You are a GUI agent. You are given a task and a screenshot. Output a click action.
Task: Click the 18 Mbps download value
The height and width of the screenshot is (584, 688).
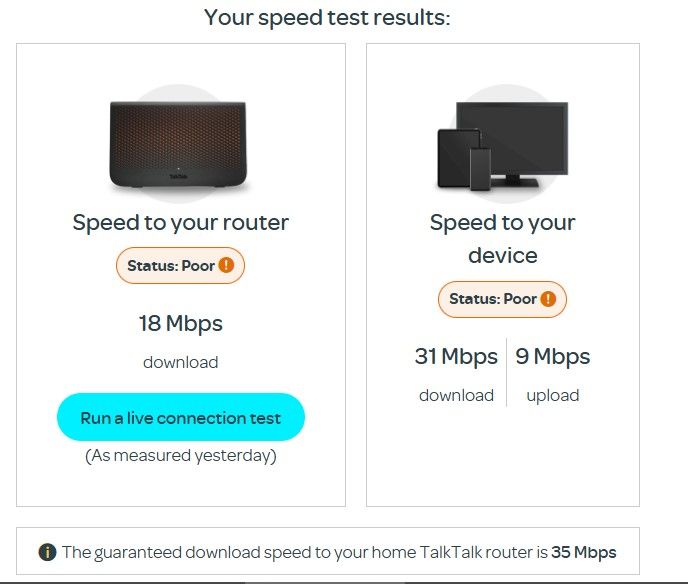pos(180,324)
